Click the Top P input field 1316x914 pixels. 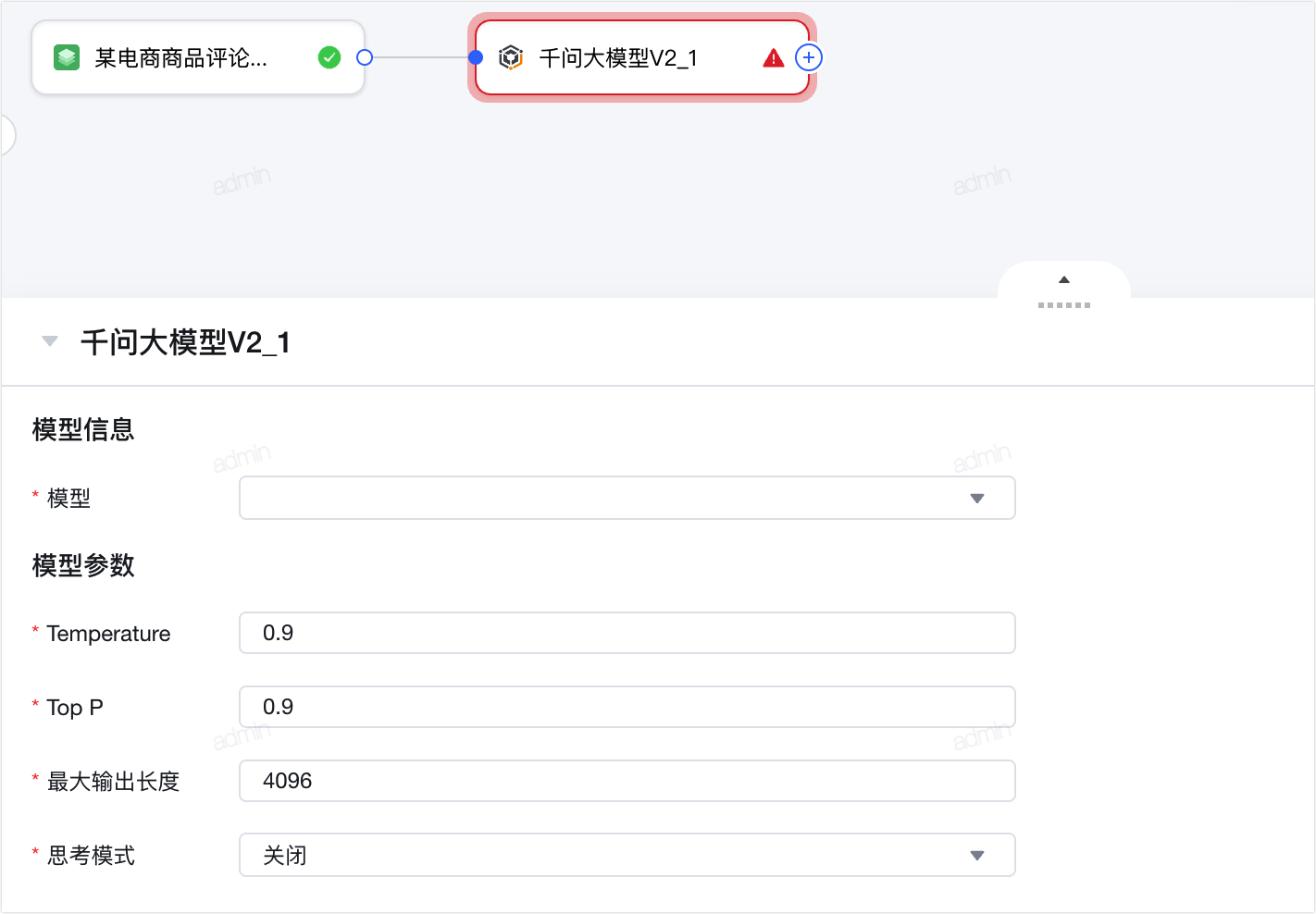(x=627, y=707)
